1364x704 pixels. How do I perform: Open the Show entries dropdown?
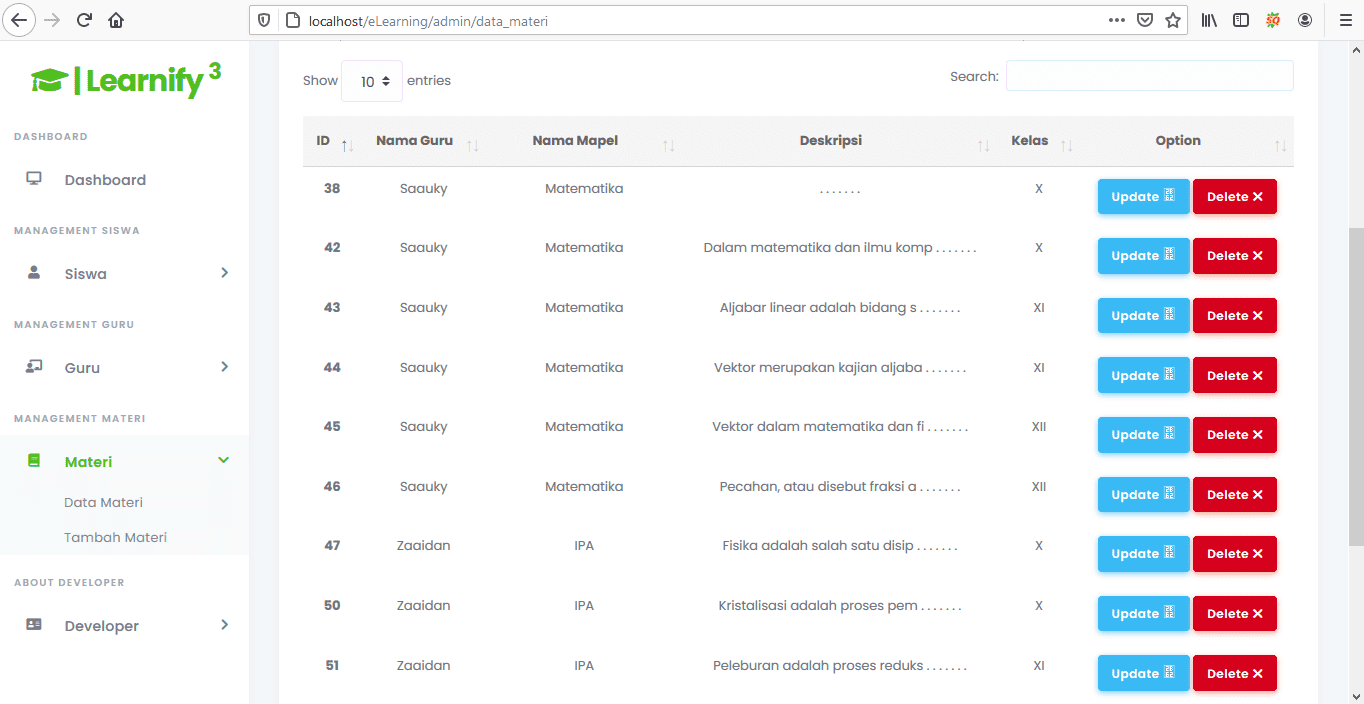coord(371,80)
